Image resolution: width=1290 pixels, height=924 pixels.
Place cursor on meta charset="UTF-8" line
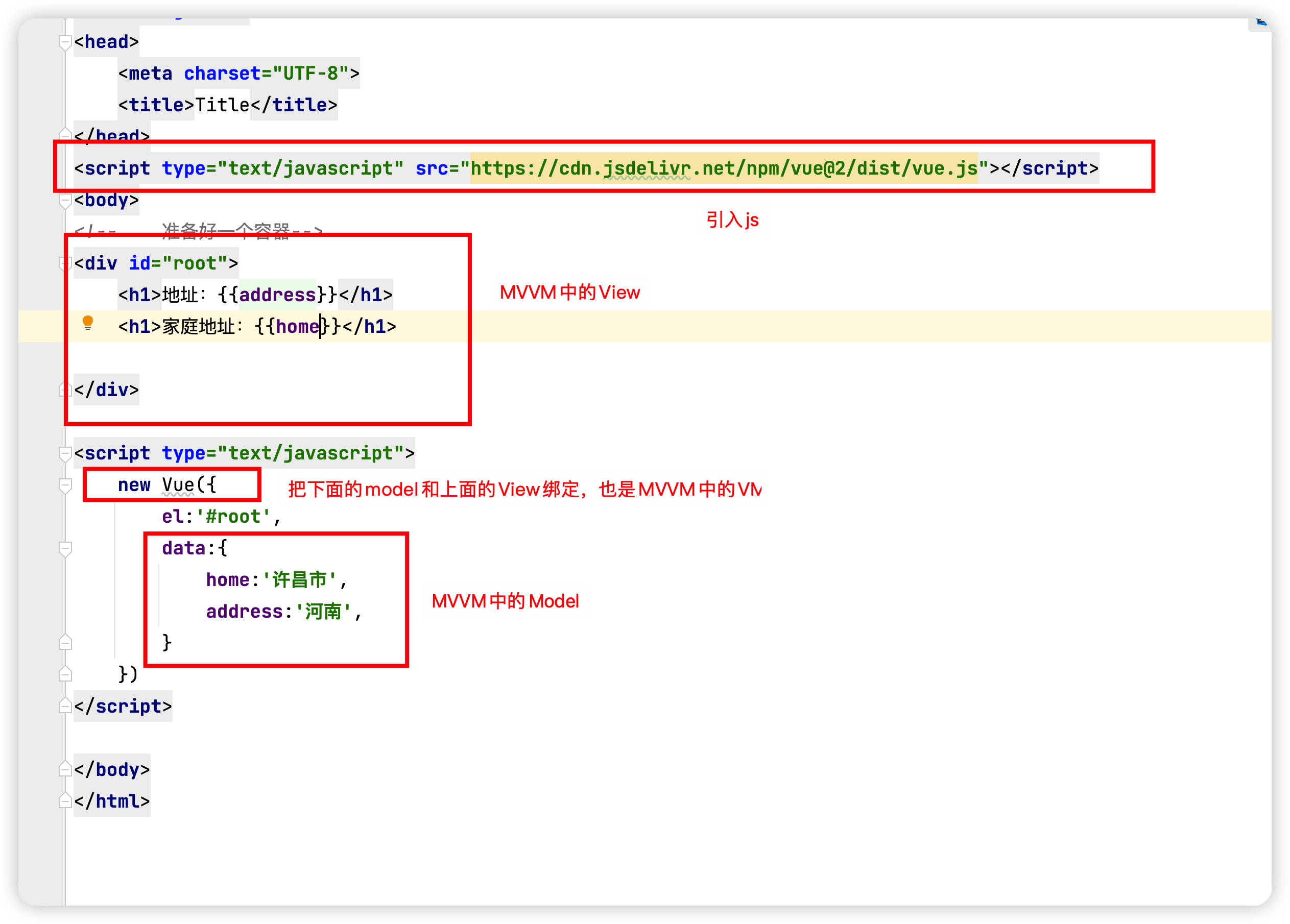[239, 74]
